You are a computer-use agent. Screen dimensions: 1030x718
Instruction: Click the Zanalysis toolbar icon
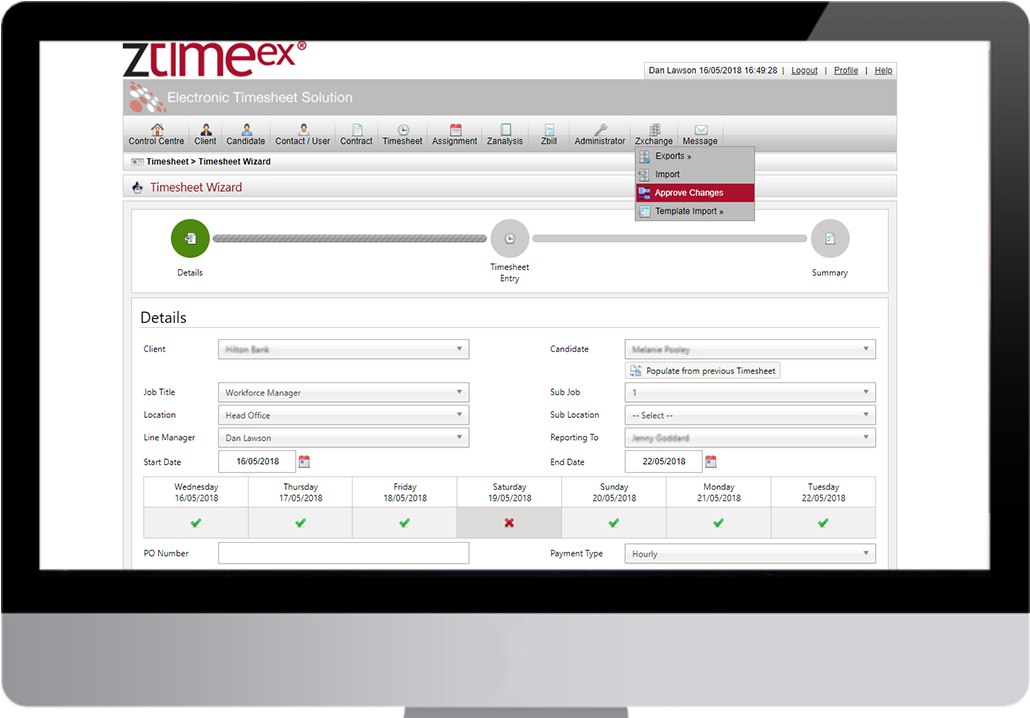click(505, 130)
